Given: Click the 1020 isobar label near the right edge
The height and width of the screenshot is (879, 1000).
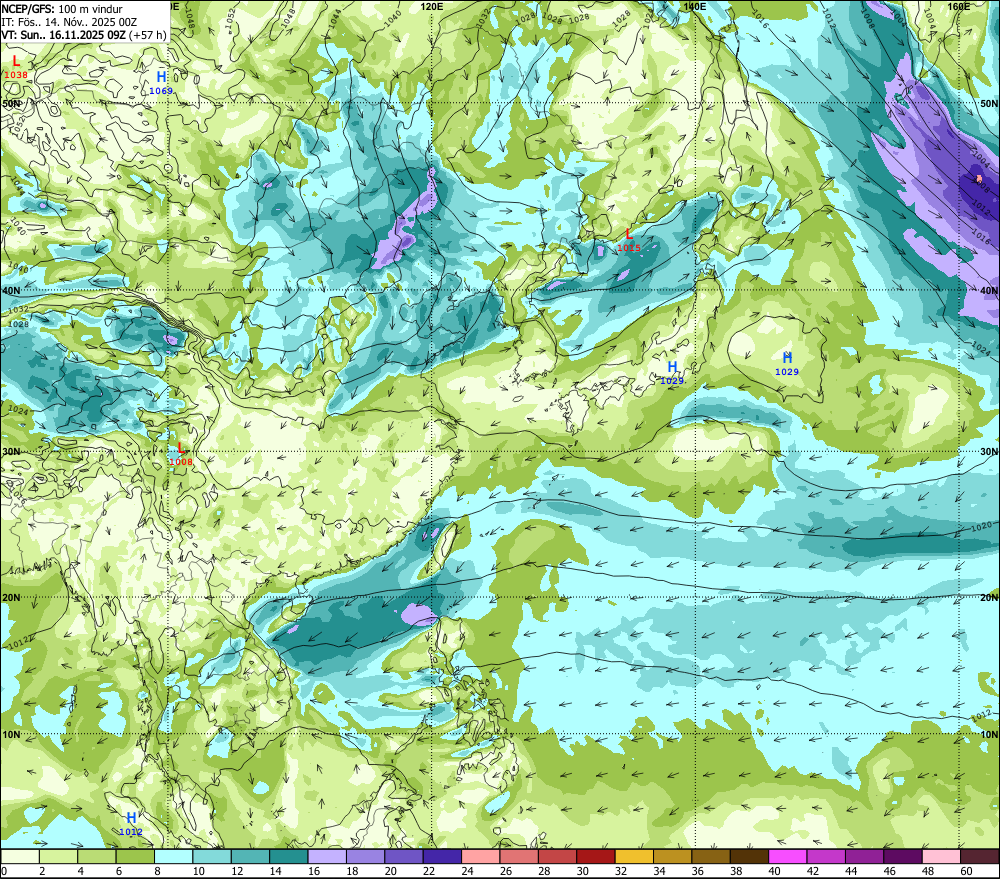Looking at the screenshot, I should [x=982, y=527].
